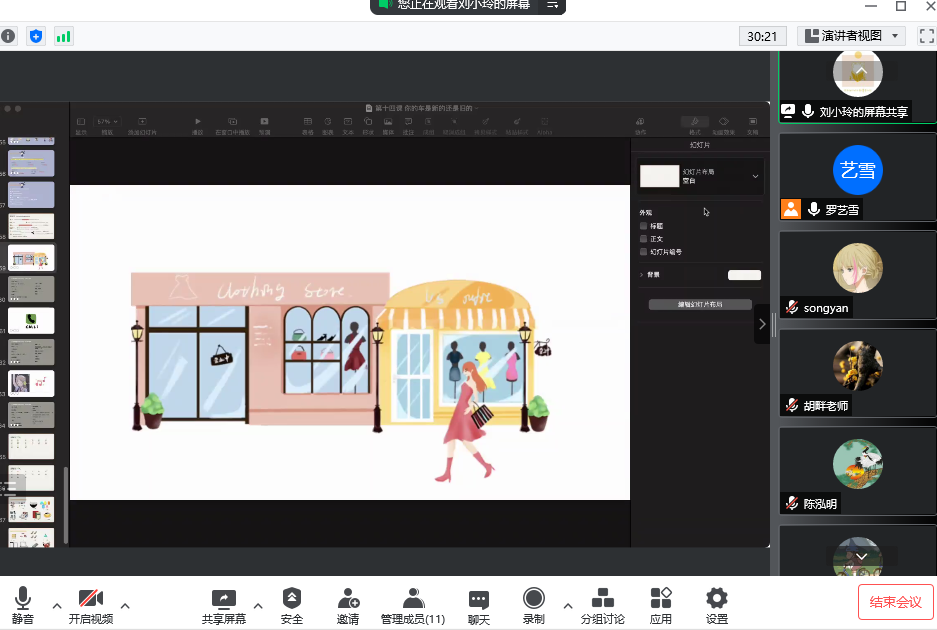Click the 背景 background color swatch
The height and width of the screenshot is (630, 937).
pyautogui.click(x=744, y=275)
